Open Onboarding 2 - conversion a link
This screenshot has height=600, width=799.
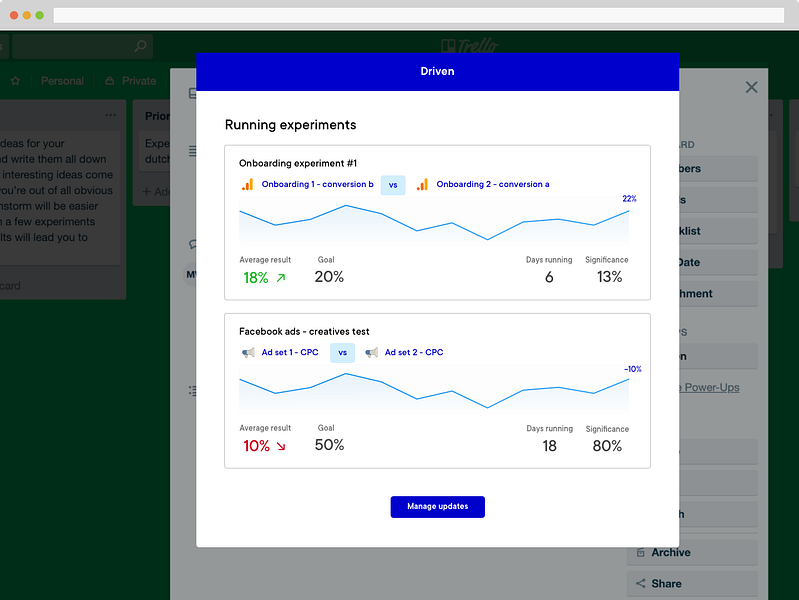pyautogui.click(x=492, y=184)
